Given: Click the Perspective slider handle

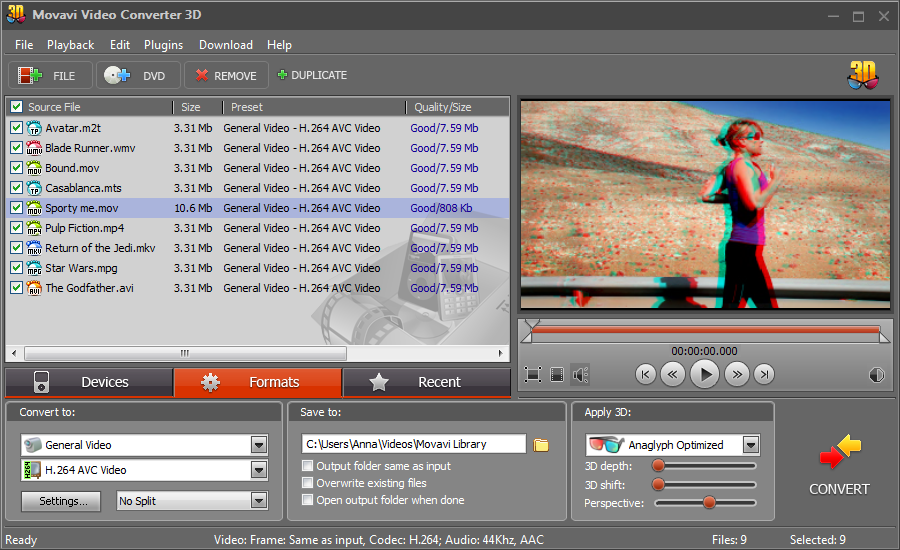Looking at the screenshot, I should (709, 502).
